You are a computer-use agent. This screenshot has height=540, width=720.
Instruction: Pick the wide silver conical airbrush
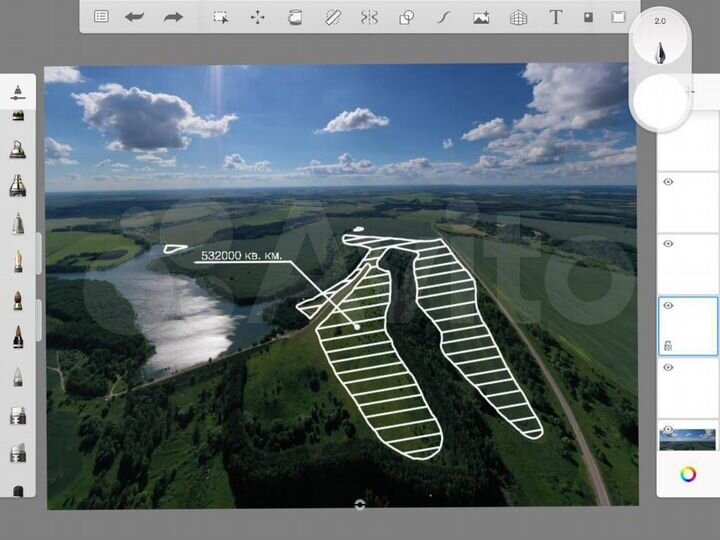pos(17,186)
